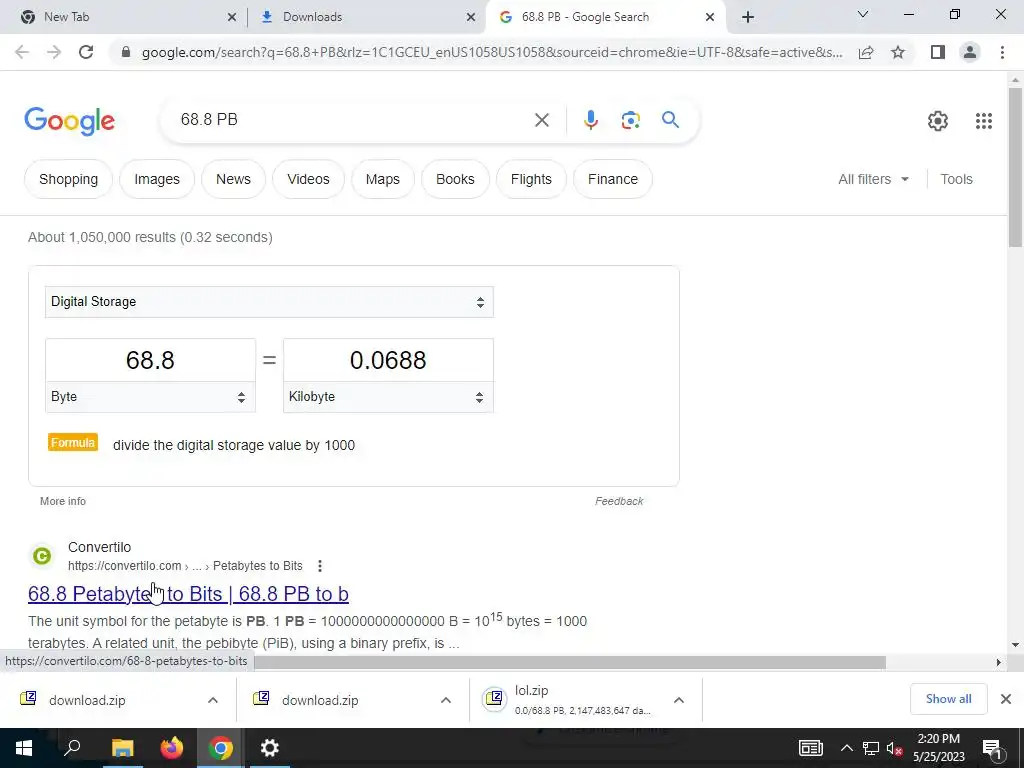1024x768 pixels.
Task: Open new tab with the plus button
Action: coord(748,17)
